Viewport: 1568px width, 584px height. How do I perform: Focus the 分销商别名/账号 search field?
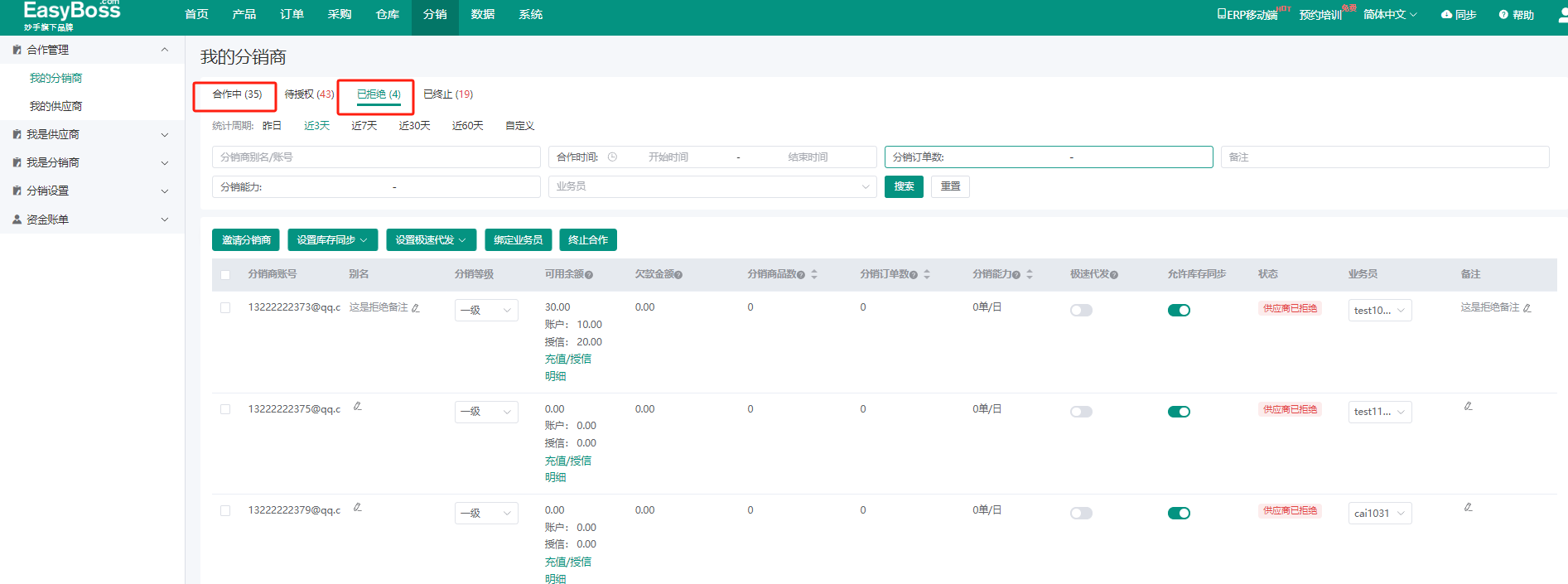(x=376, y=157)
